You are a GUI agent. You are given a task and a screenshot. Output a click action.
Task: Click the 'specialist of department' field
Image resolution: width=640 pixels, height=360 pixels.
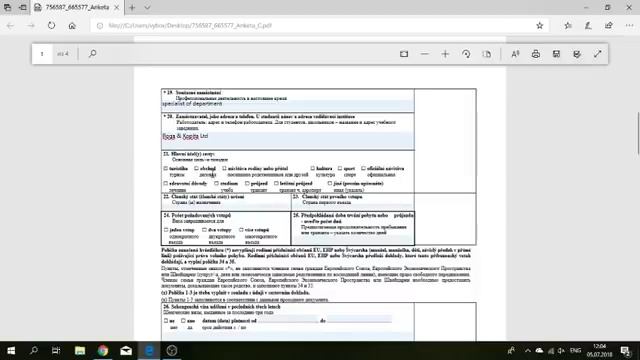[x=288, y=106]
